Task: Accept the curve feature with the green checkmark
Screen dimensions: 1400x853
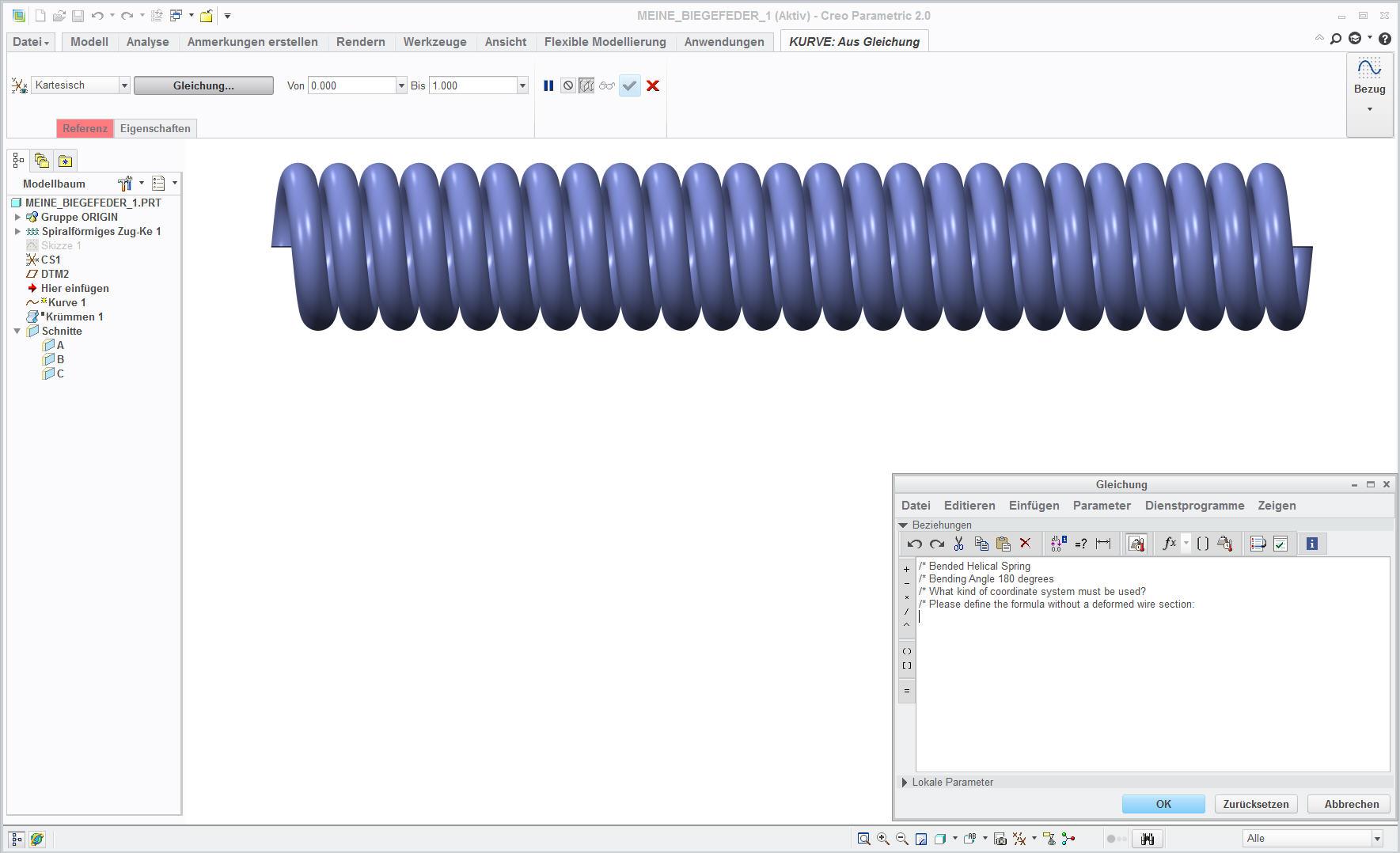Action: pos(629,85)
